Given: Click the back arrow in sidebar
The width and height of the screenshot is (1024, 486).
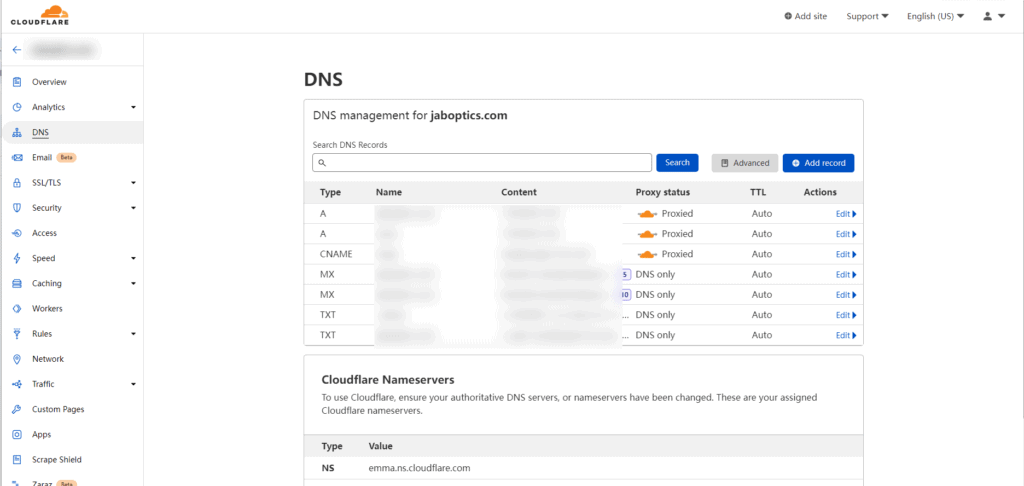Looking at the screenshot, I should click(x=17, y=50).
